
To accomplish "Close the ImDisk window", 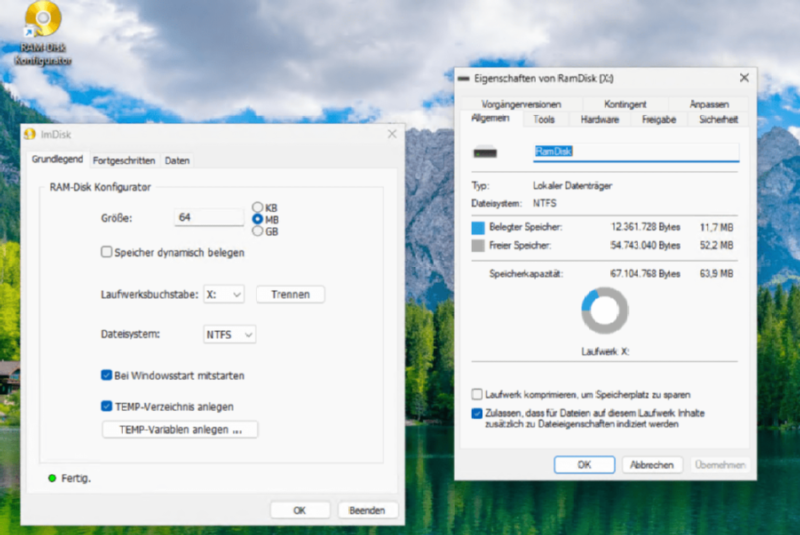I will [391, 134].
